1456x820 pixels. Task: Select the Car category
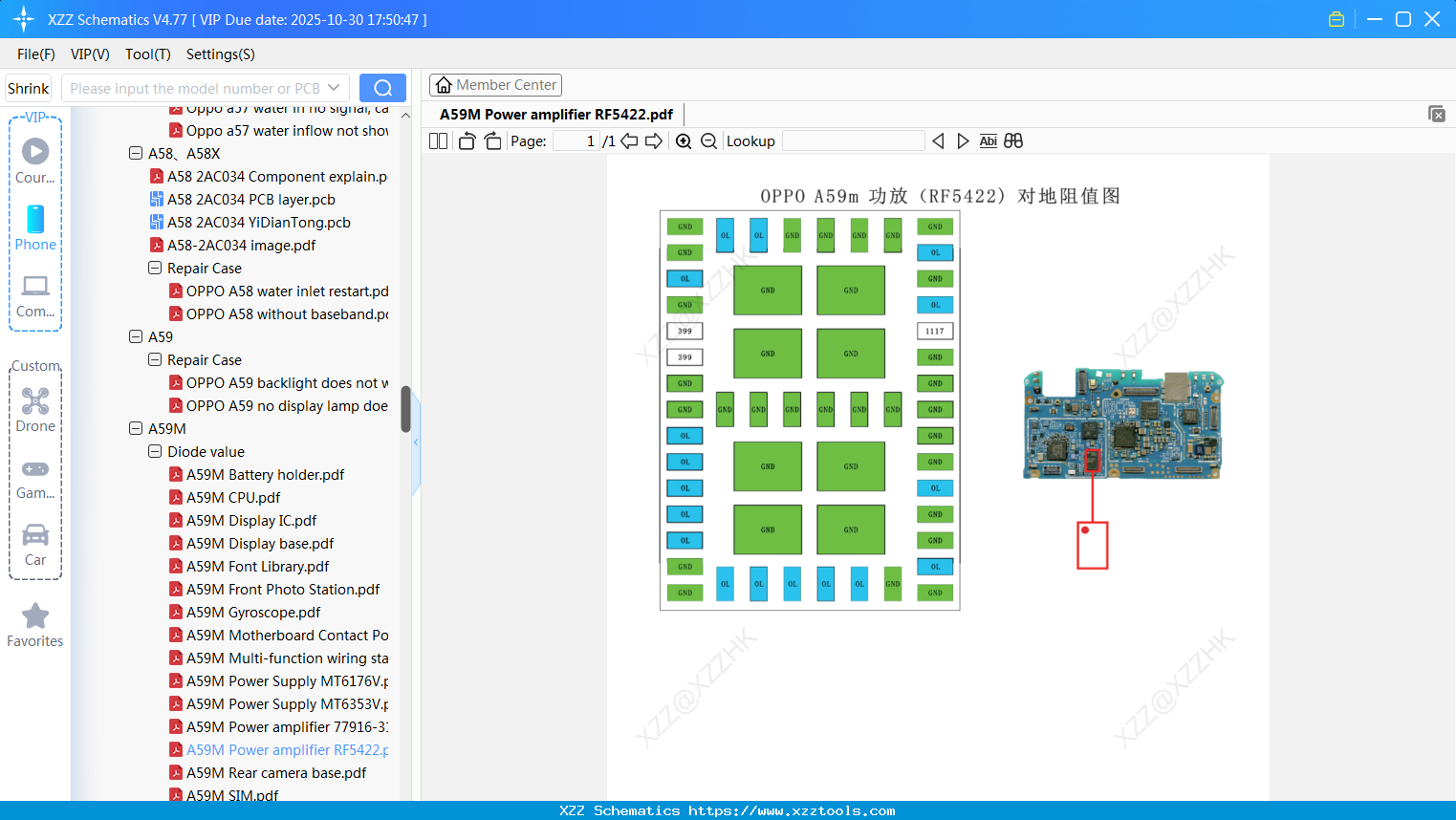(x=35, y=545)
